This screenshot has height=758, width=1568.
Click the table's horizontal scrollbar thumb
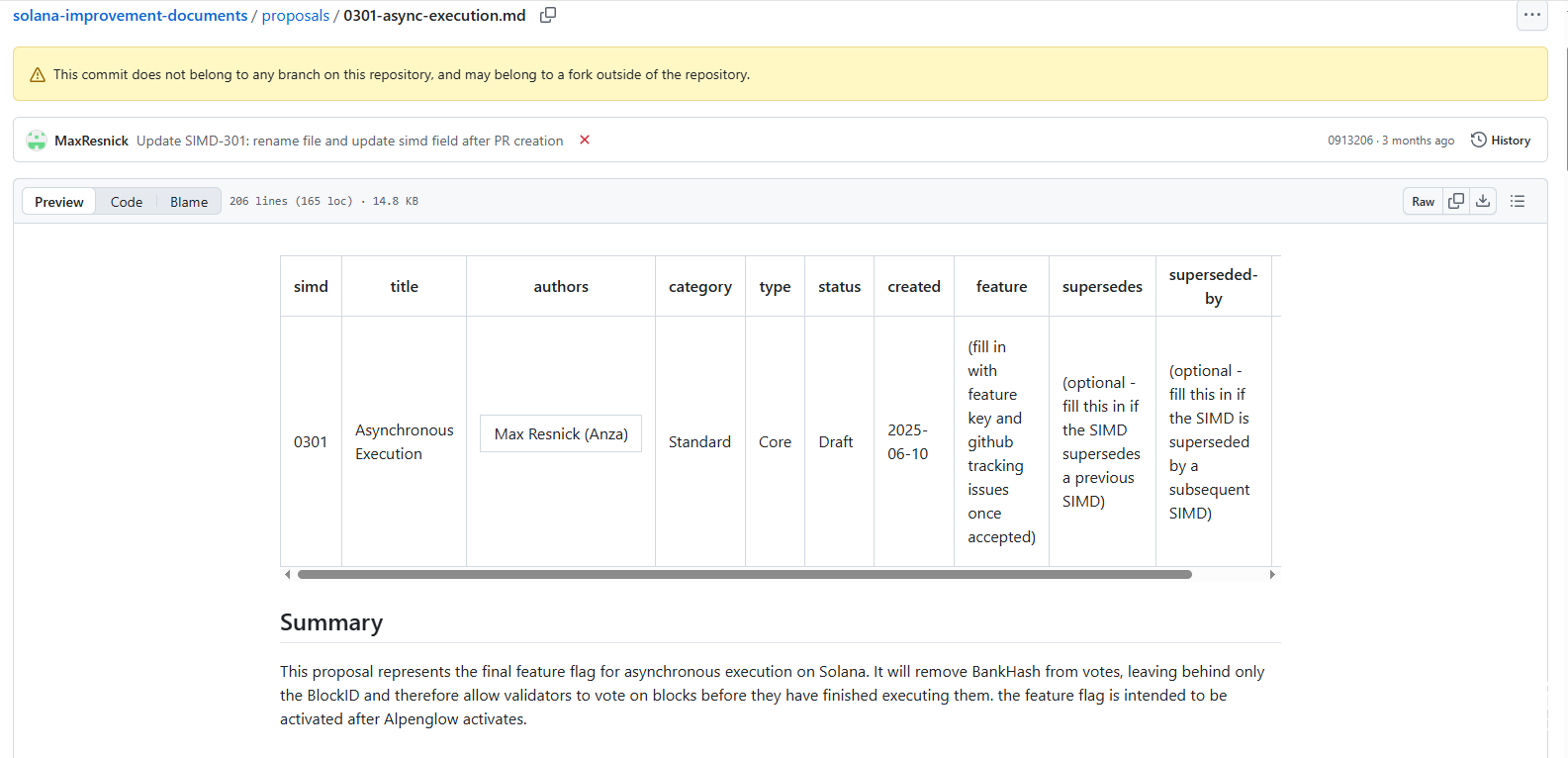point(744,574)
